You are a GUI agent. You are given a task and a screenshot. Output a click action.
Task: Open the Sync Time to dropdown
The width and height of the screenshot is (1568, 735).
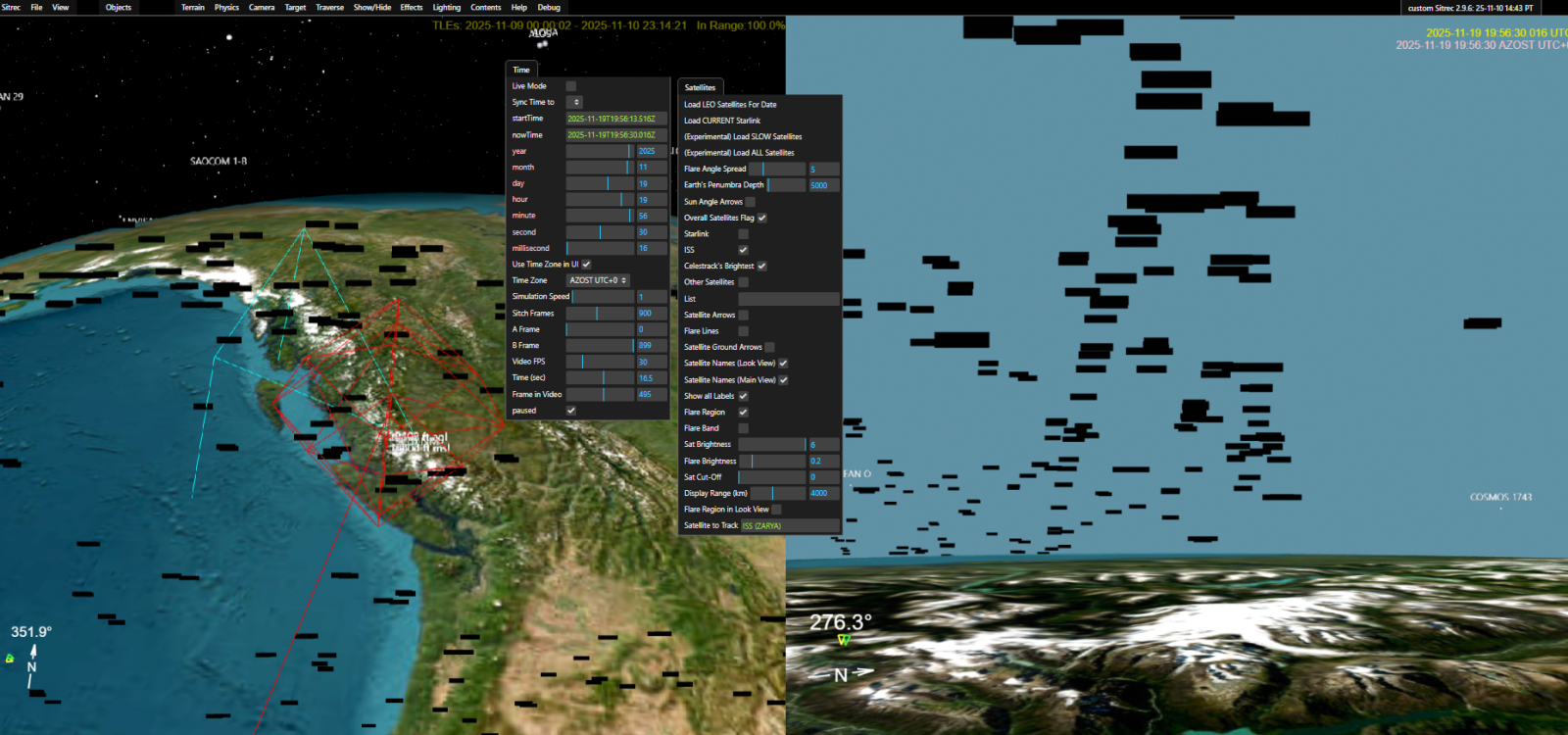[x=575, y=102]
